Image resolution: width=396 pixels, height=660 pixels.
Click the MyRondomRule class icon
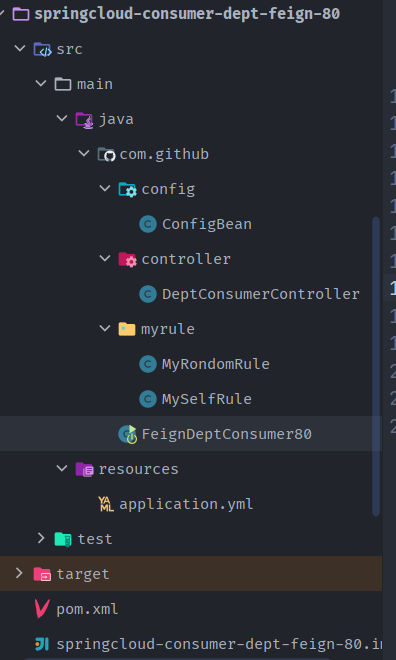click(148, 364)
